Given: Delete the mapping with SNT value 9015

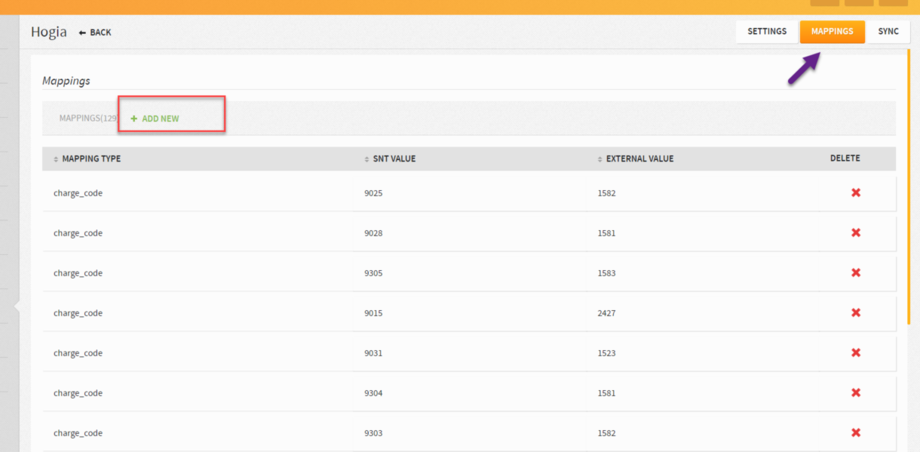Looking at the screenshot, I should [x=855, y=313].
